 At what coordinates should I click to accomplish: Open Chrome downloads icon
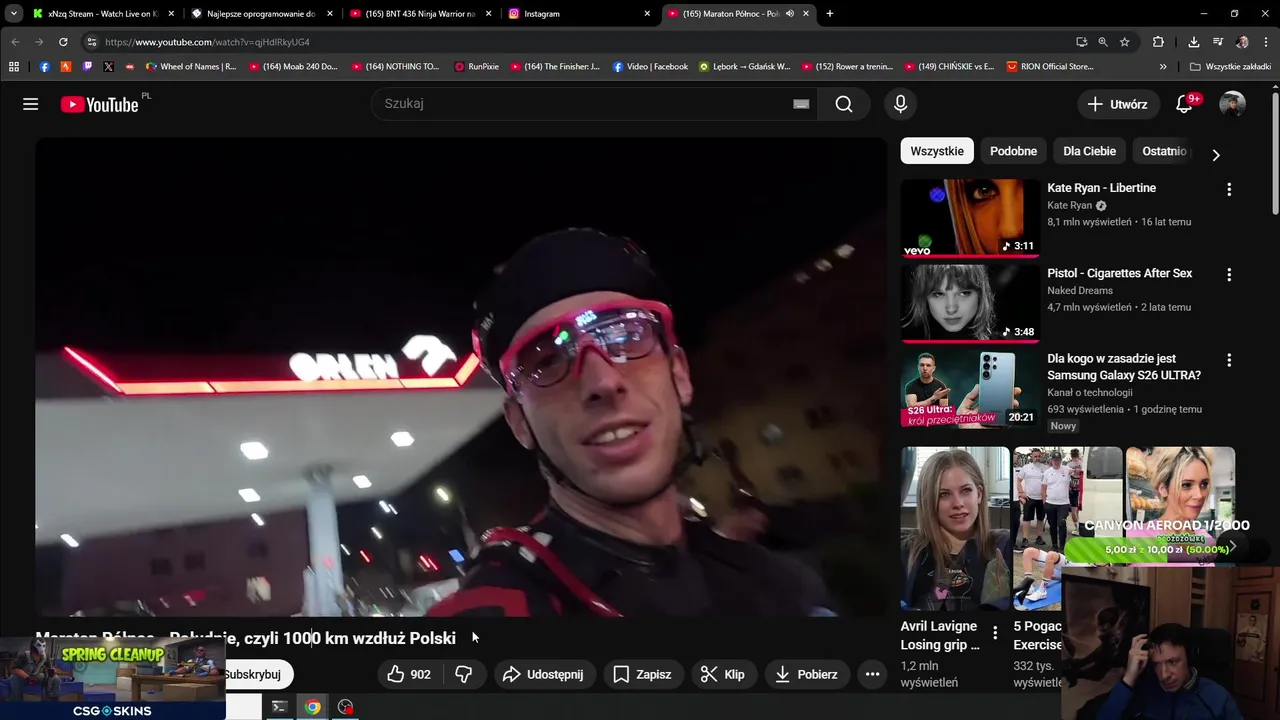1194,42
